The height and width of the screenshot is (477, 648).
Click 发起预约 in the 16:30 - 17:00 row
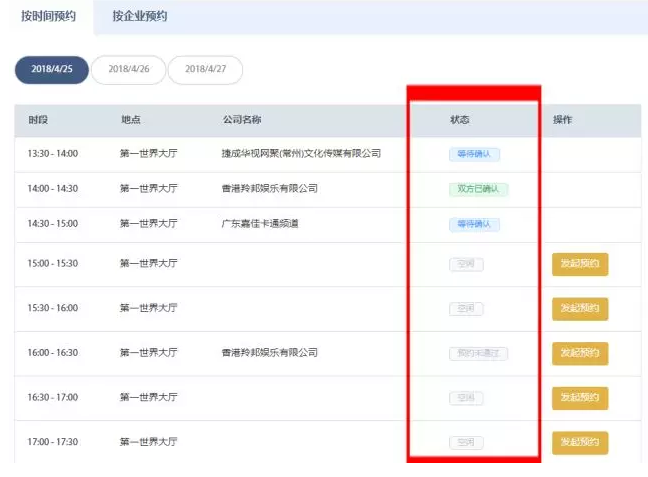point(580,398)
